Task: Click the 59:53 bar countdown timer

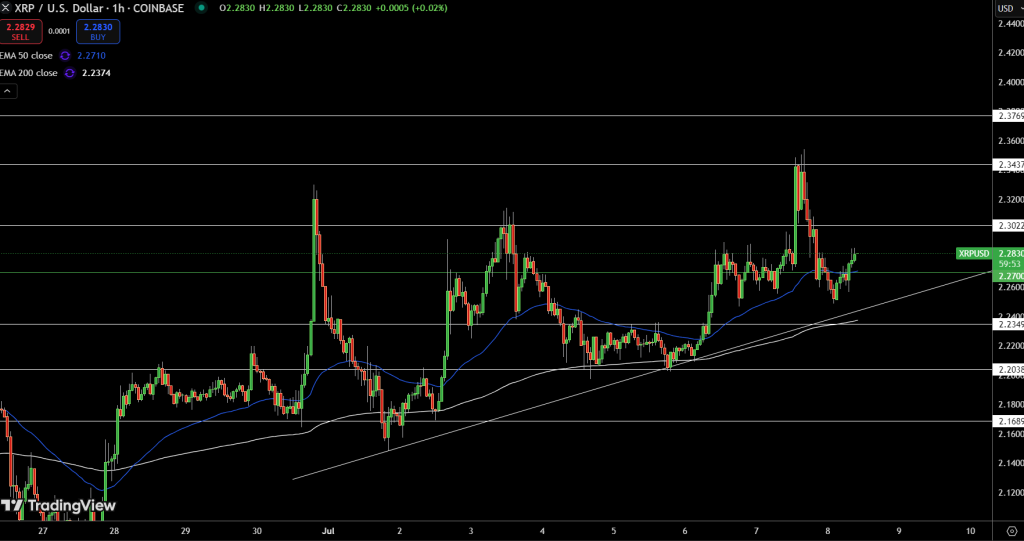Action: coord(1009,264)
